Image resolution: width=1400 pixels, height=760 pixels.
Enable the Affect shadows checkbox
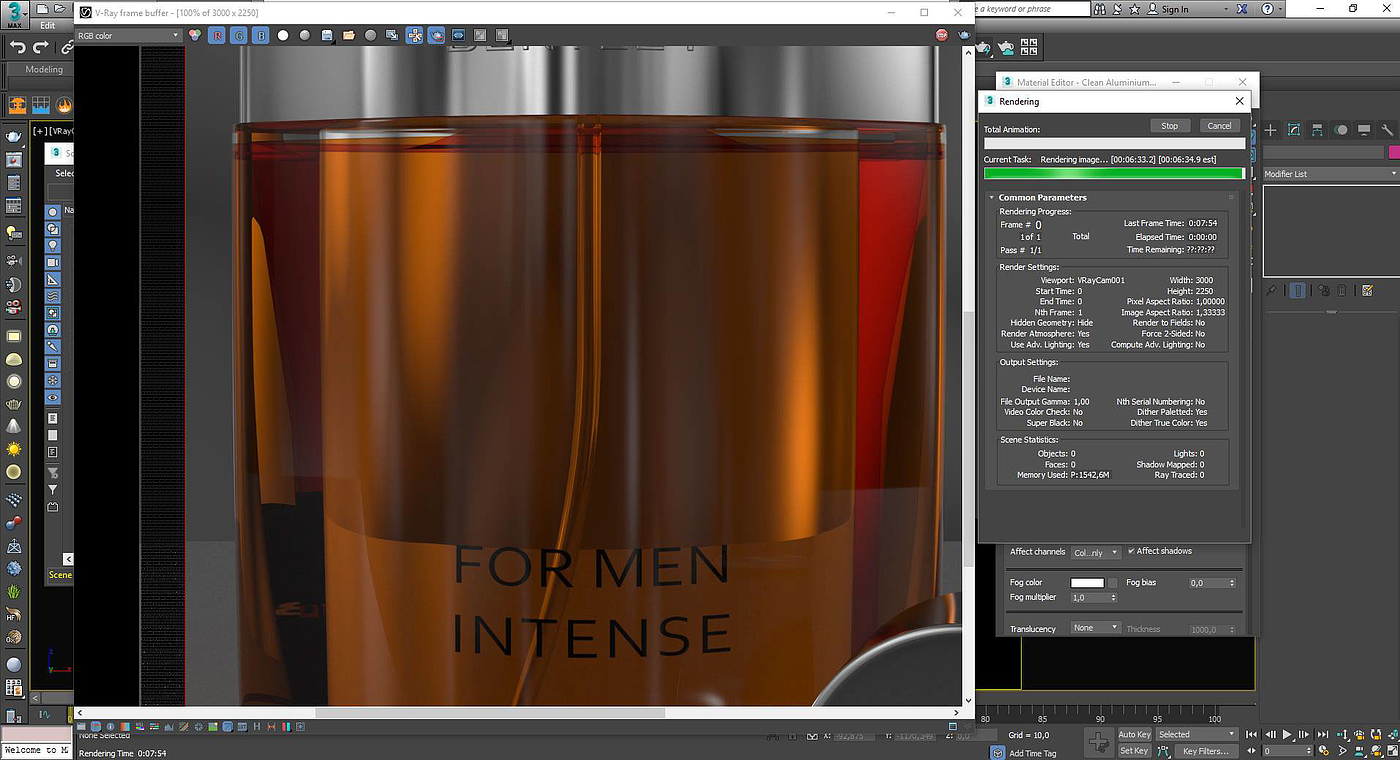pyautogui.click(x=1131, y=551)
